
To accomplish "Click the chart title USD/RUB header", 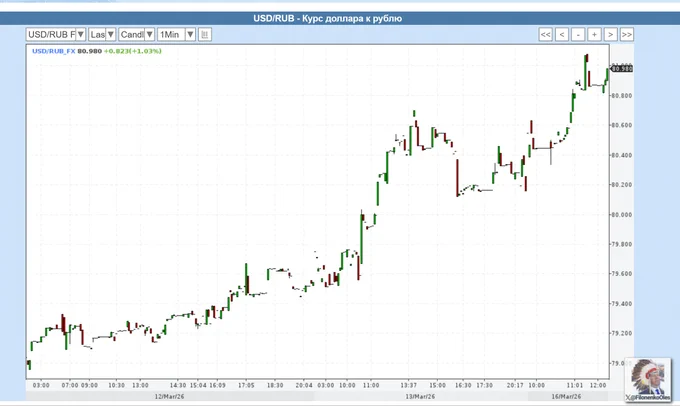I will coord(339,18).
